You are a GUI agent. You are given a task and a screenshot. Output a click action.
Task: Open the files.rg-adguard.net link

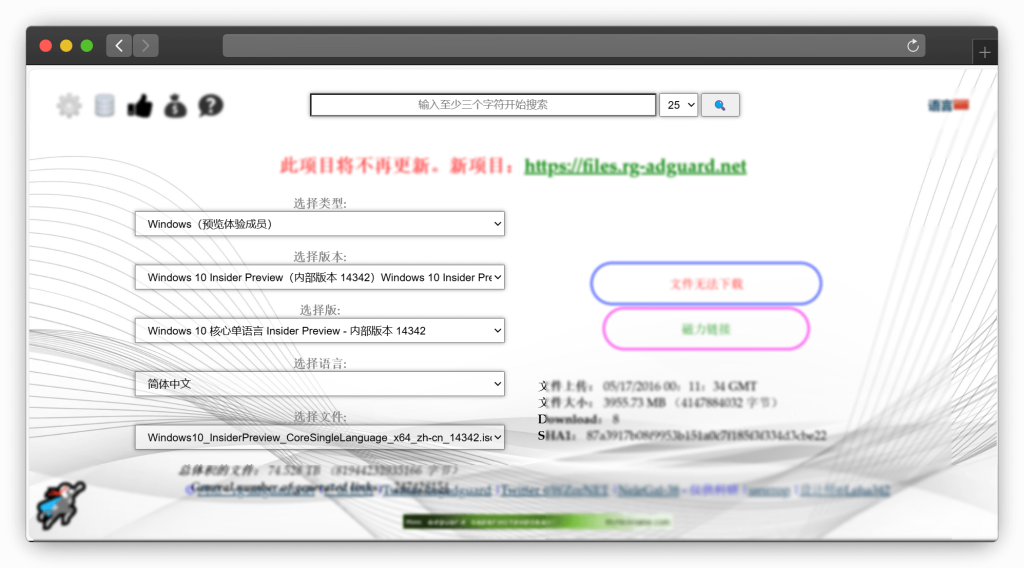coord(635,166)
